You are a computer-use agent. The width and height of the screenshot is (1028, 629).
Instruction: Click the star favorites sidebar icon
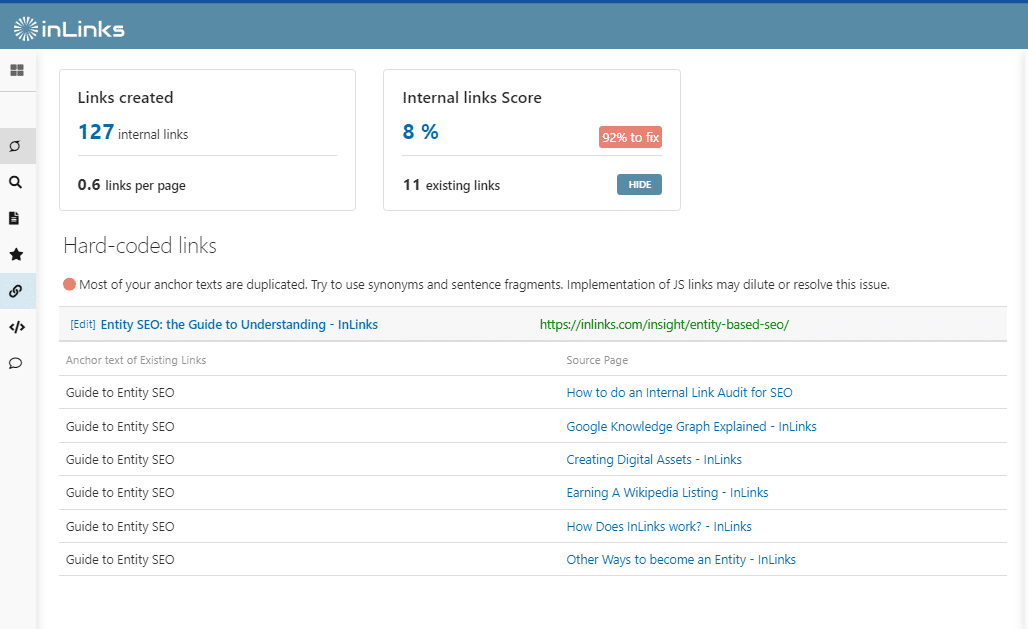click(16, 254)
